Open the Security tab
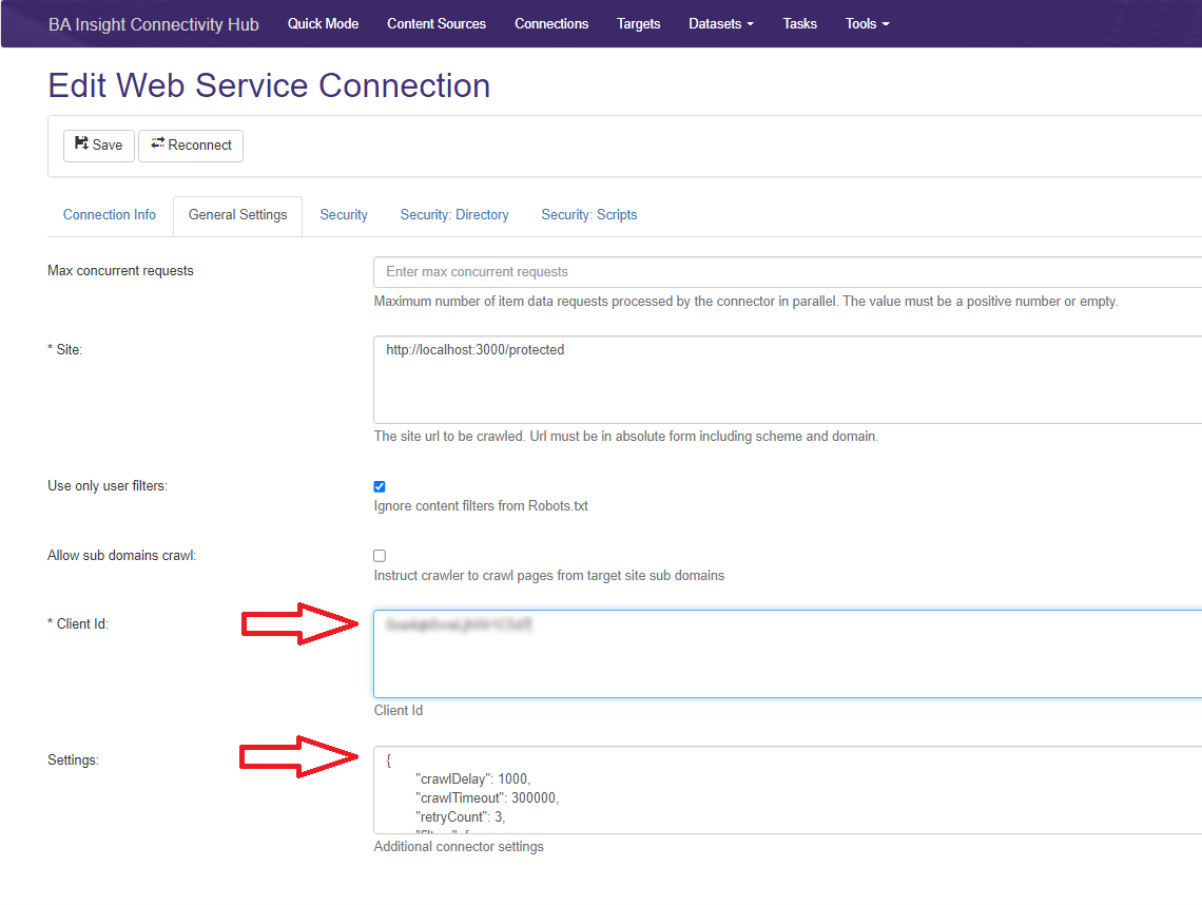This screenshot has height=905, width=1202. click(x=343, y=215)
